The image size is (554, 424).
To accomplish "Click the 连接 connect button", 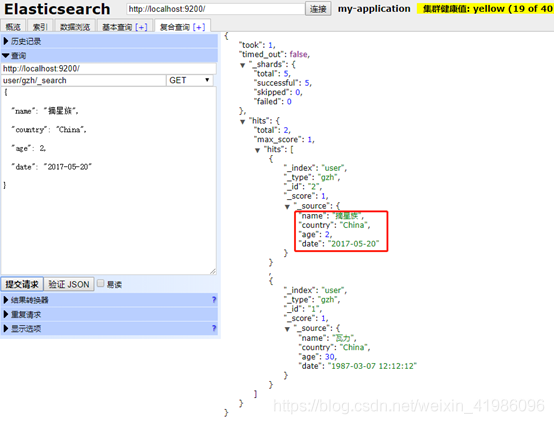I will (x=318, y=9).
